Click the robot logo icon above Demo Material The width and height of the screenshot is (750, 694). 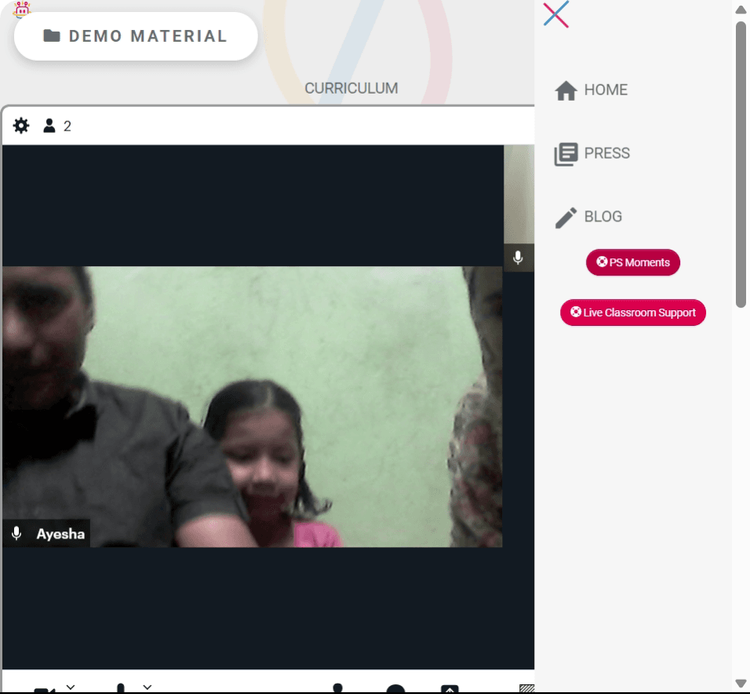(x=22, y=9)
